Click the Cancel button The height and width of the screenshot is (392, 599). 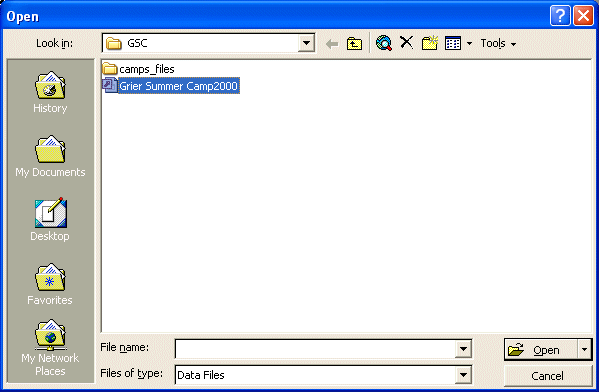click(548, 376)
